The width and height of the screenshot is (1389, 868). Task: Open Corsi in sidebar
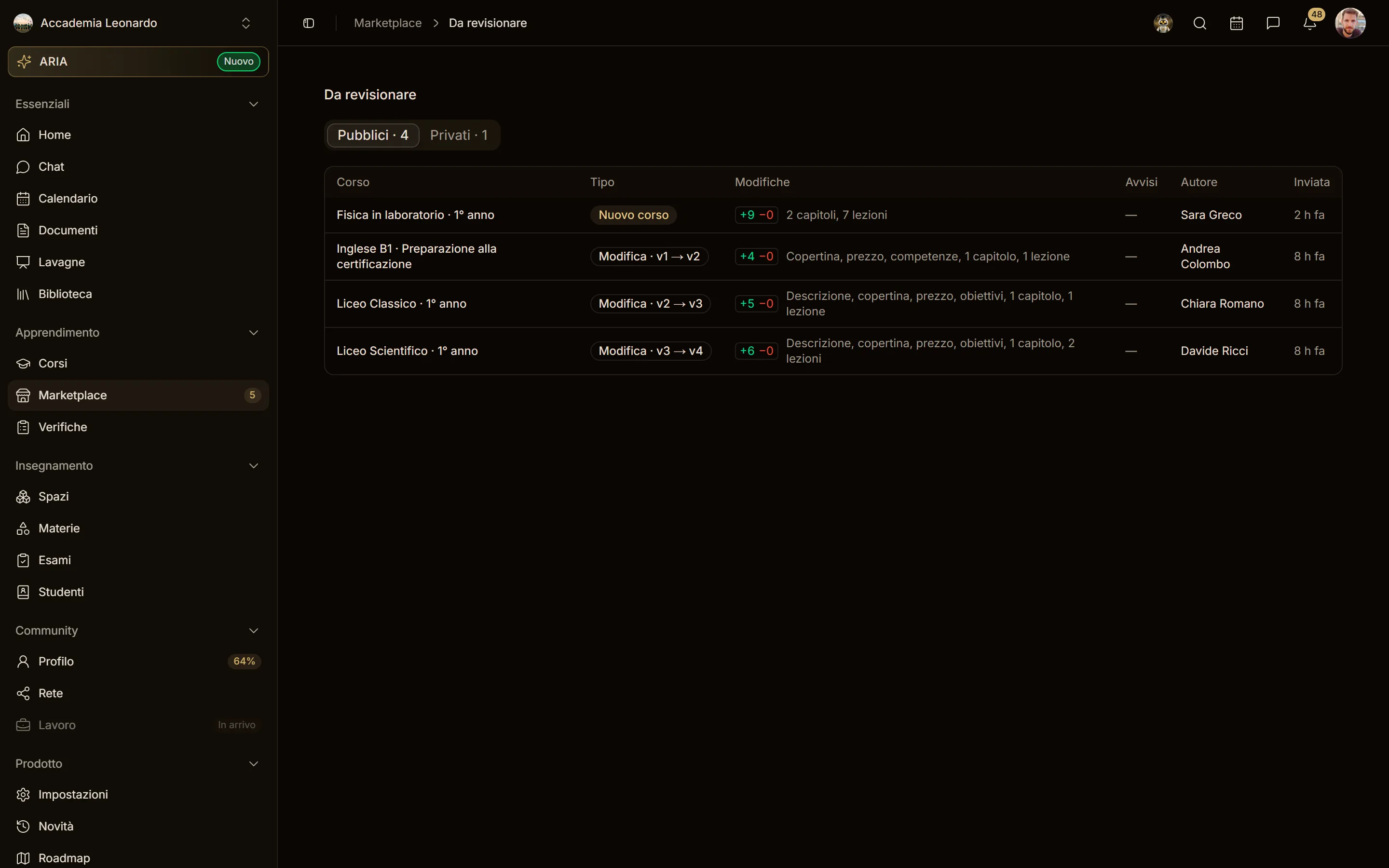click(138, 364)
